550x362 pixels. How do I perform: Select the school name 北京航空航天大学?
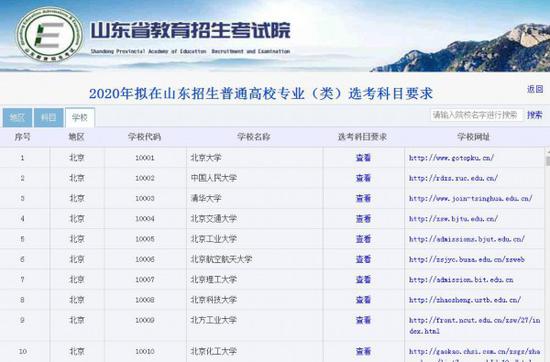(221, 260)
